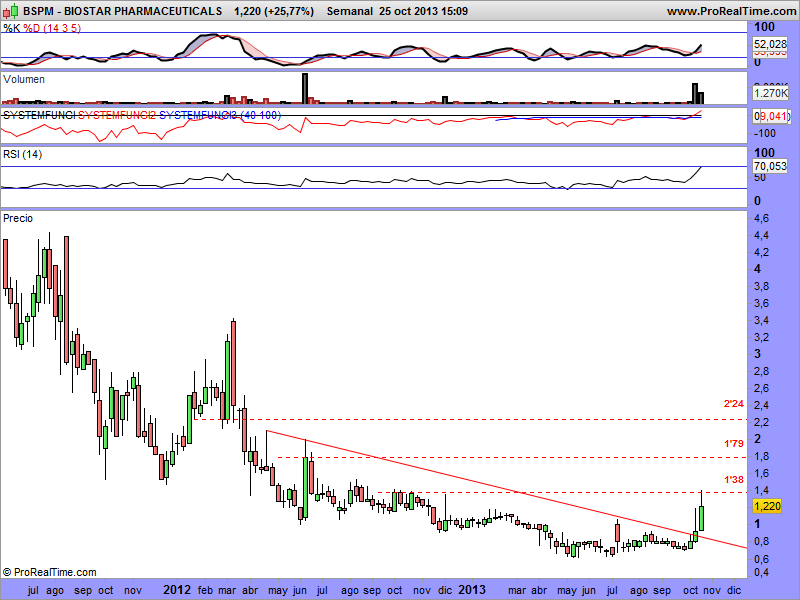Select the Volumen panel label

pyautogui.click(x=24, y=80)
